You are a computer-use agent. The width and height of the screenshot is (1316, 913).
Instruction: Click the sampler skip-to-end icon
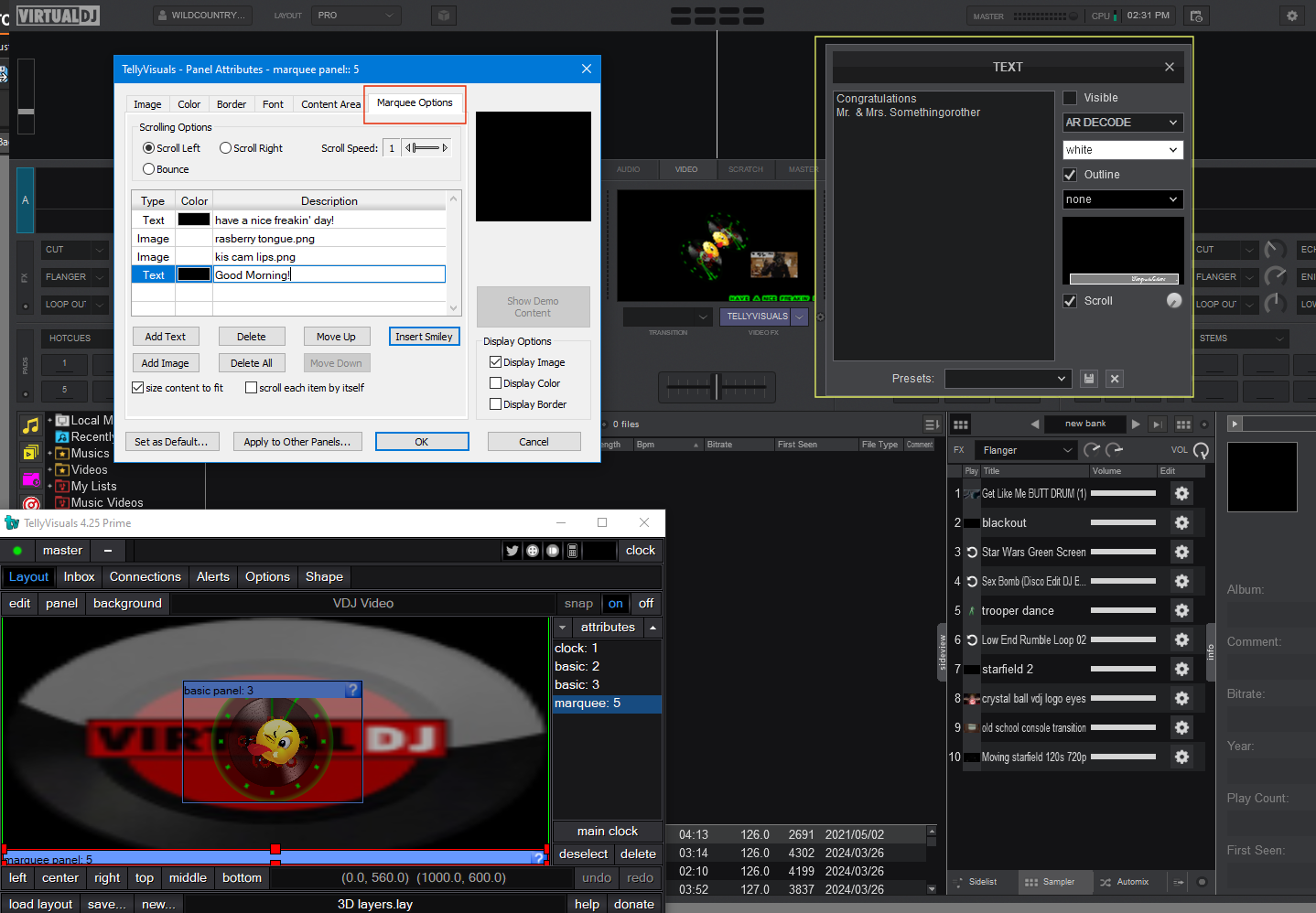pyautogui.click(x=1157, y=424)
